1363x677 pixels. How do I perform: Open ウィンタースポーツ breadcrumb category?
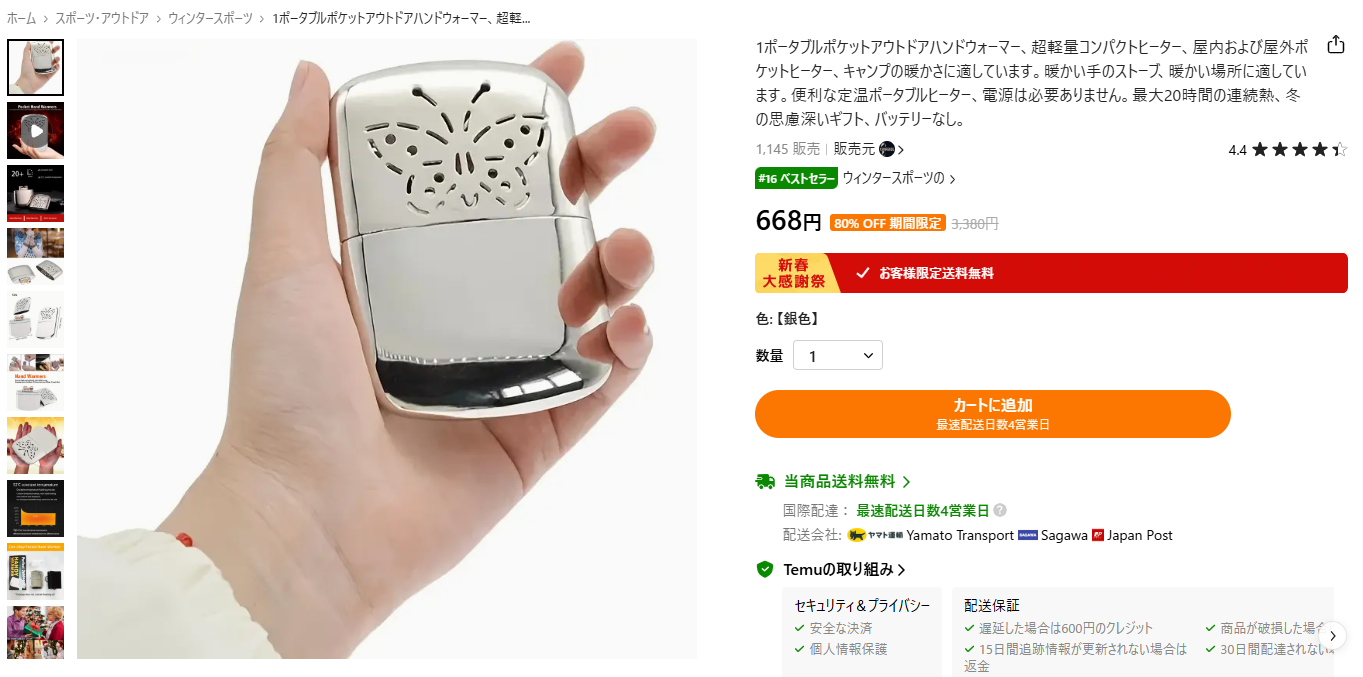(x=210, y=18)
